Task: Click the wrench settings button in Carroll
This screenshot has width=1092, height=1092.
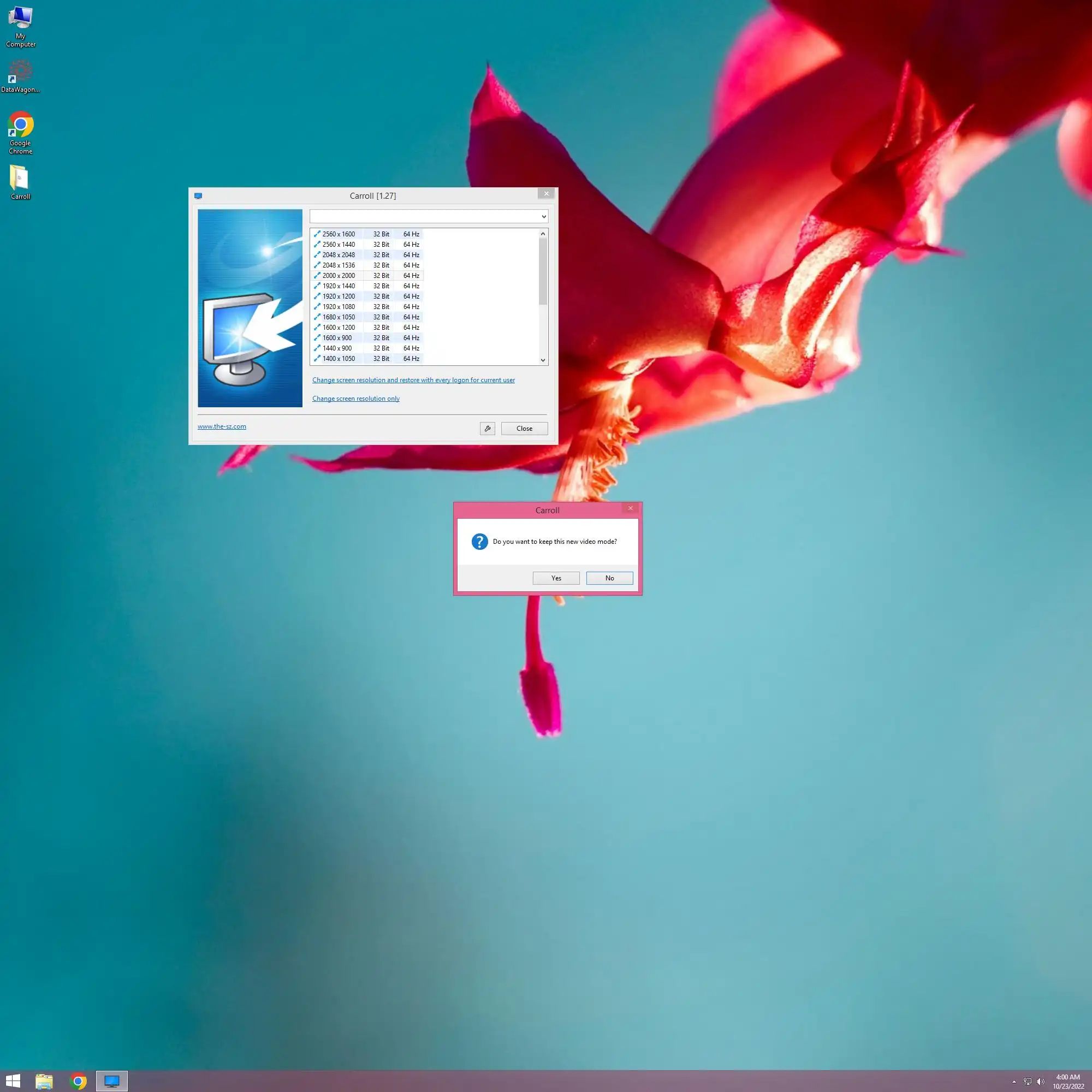Action: [487, 429]
